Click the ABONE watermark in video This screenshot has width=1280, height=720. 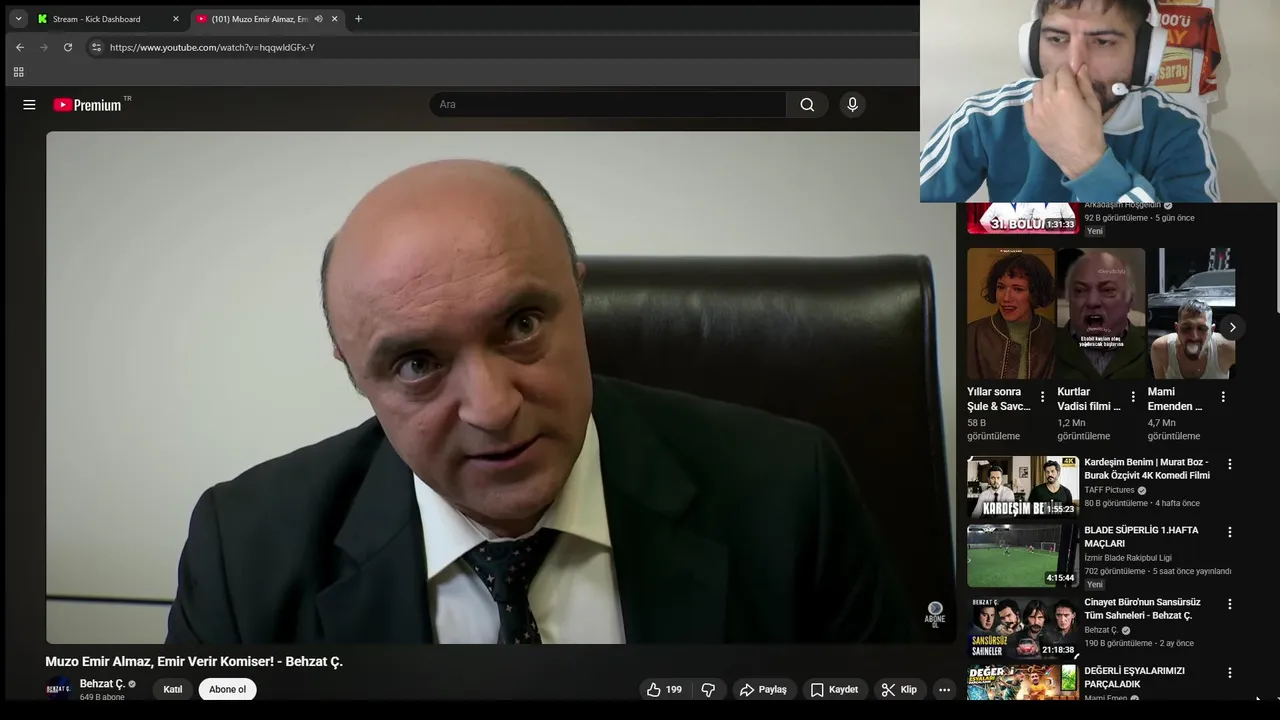(935, 613)
